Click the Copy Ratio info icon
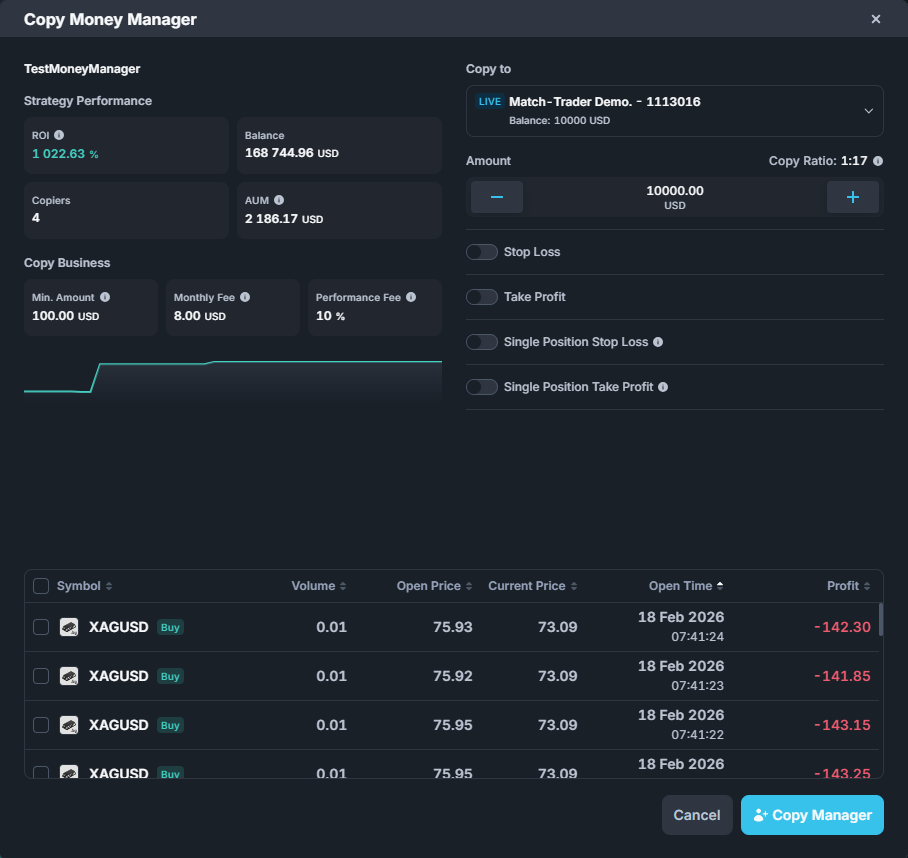This screenshot has width=908, height=858. (x=878, y=161)
